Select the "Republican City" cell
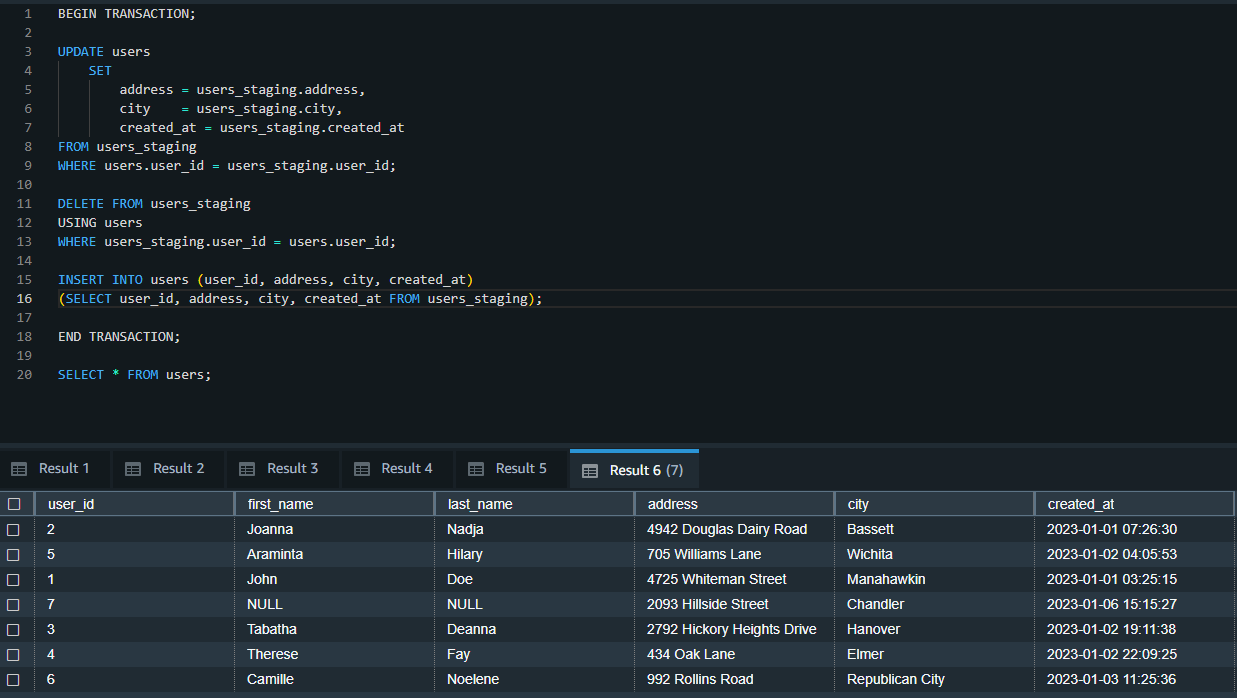The width and height of the screenshot is (1237, 698). [895, 679]
